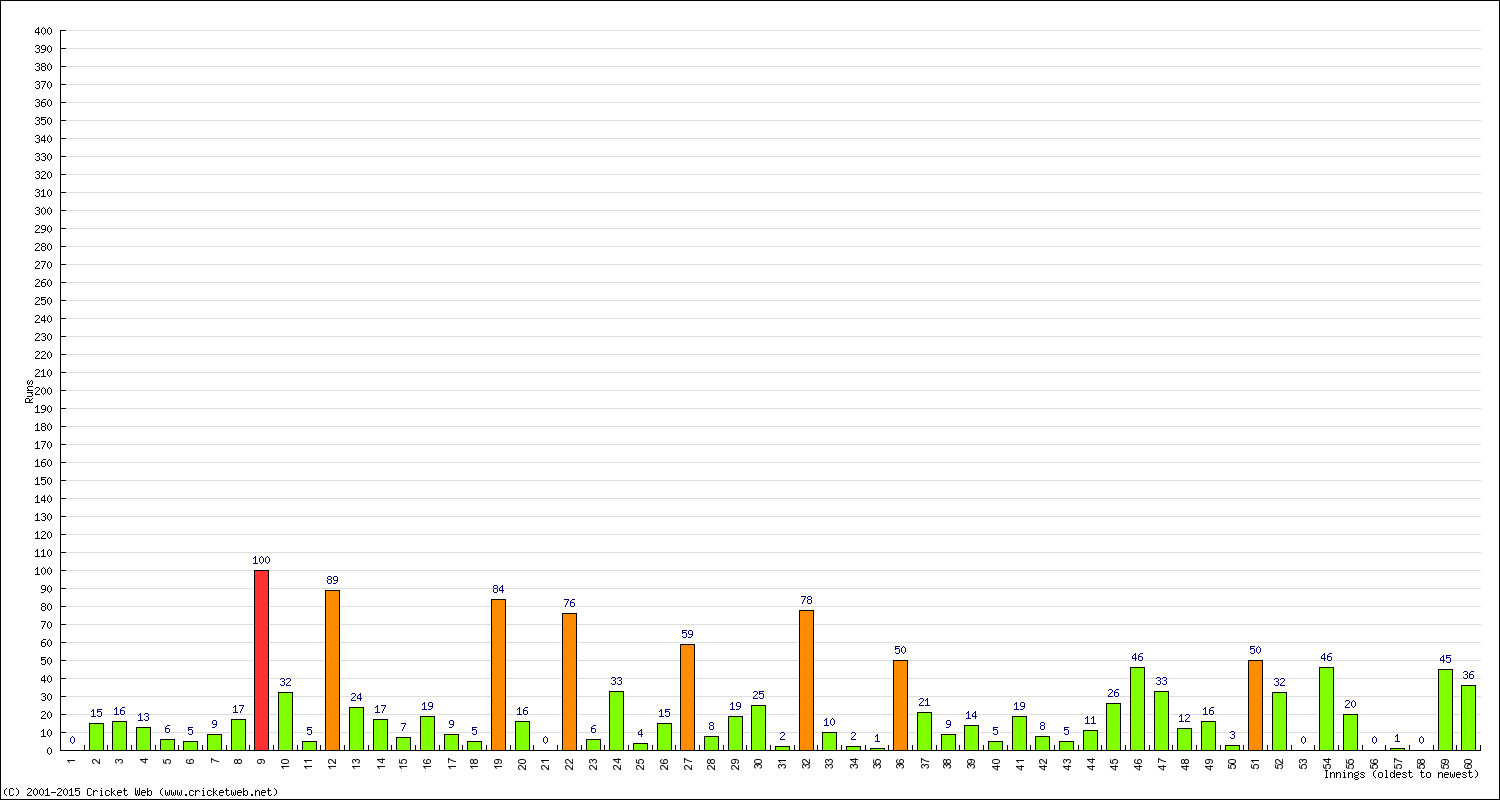Image resolution: width=1500 pixels, height=800 pixels.
Task: Click the Cricket Web copyright text
Action: click(x=140, y=792)
